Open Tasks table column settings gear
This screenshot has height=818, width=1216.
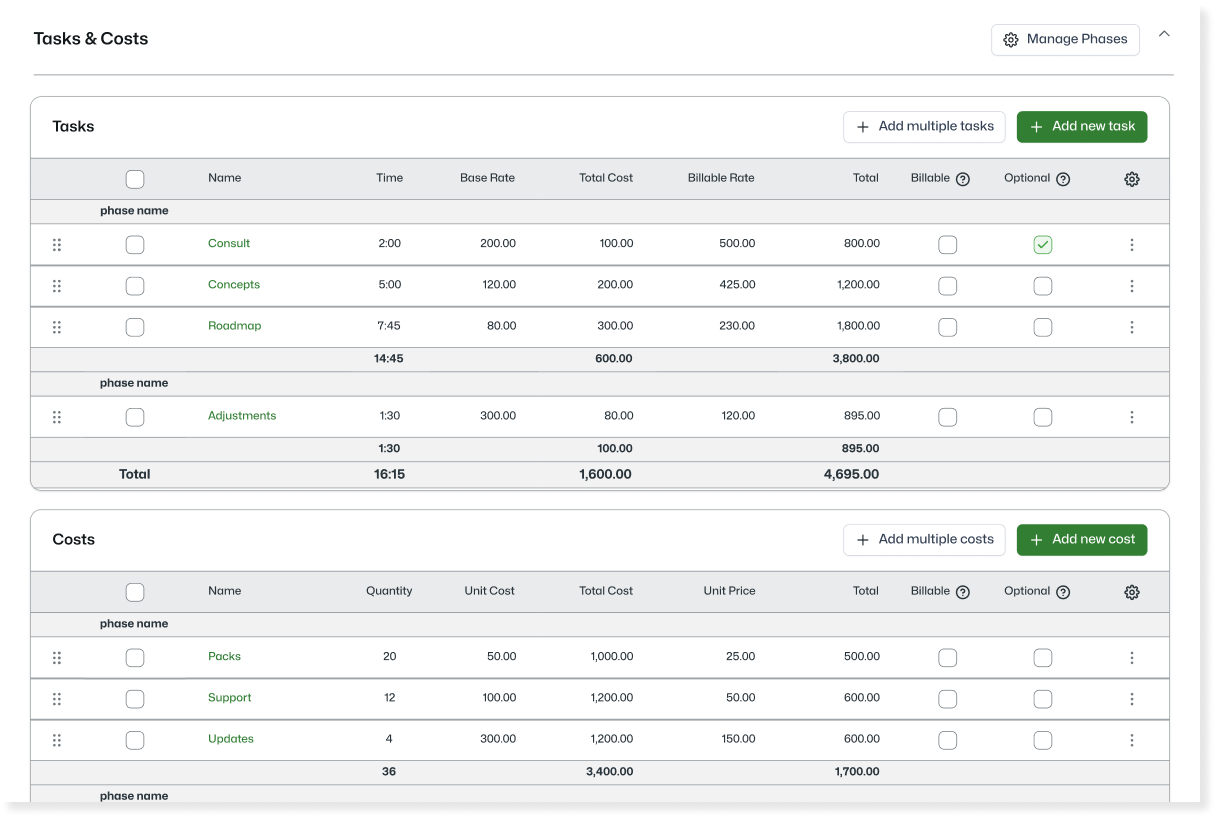click(x=1131, y=179)
